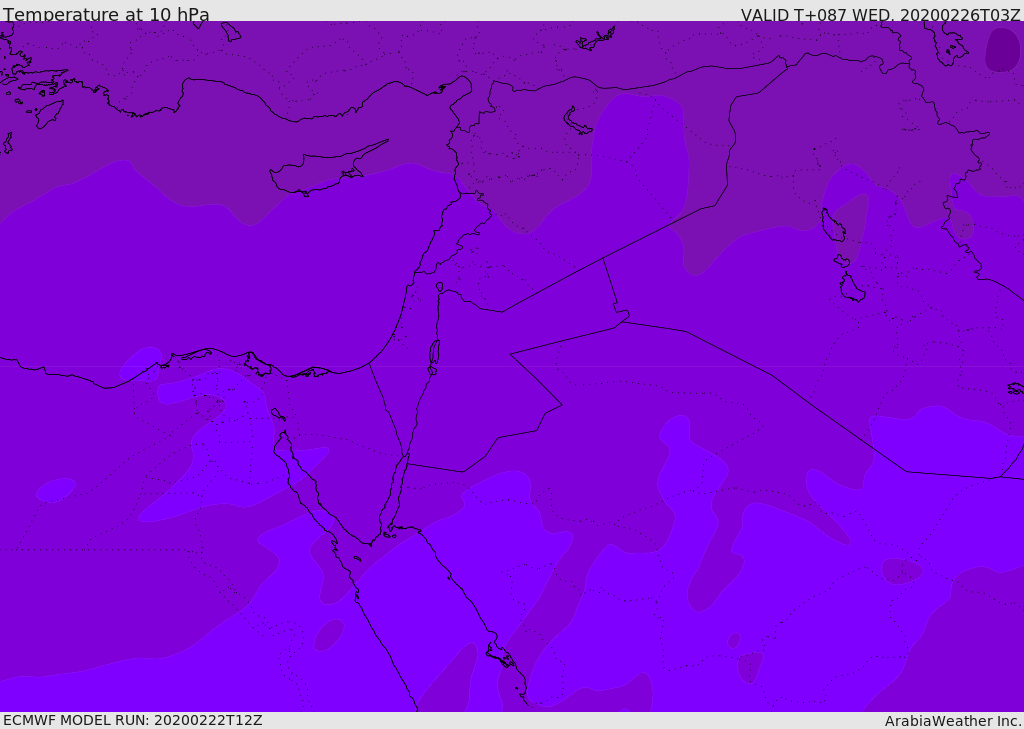Click the dark purple oval at top right

click(1002, 49)
